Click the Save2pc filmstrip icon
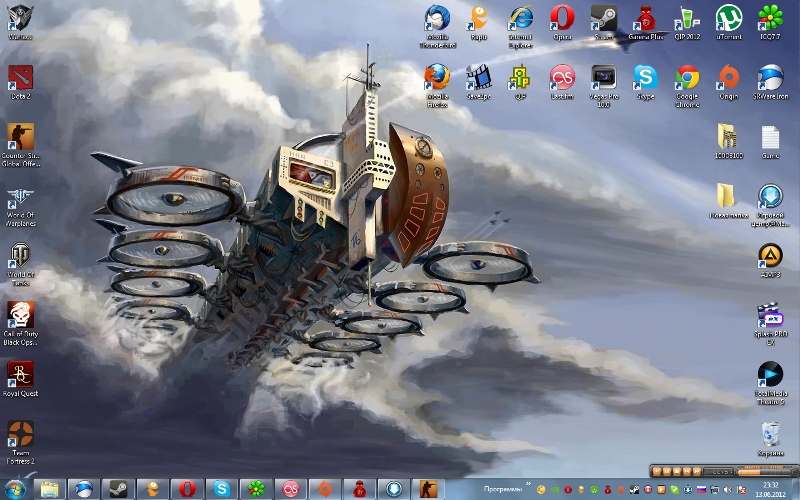Screen dimensions: 800x500 click(479, 82)
